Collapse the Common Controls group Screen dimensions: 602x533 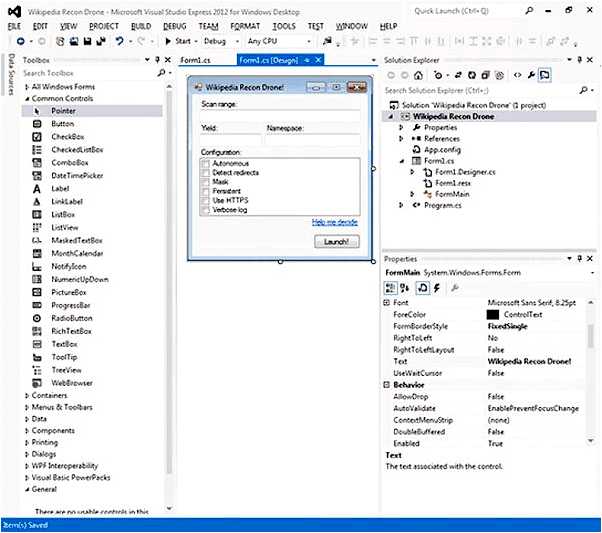tap(27, 99)
